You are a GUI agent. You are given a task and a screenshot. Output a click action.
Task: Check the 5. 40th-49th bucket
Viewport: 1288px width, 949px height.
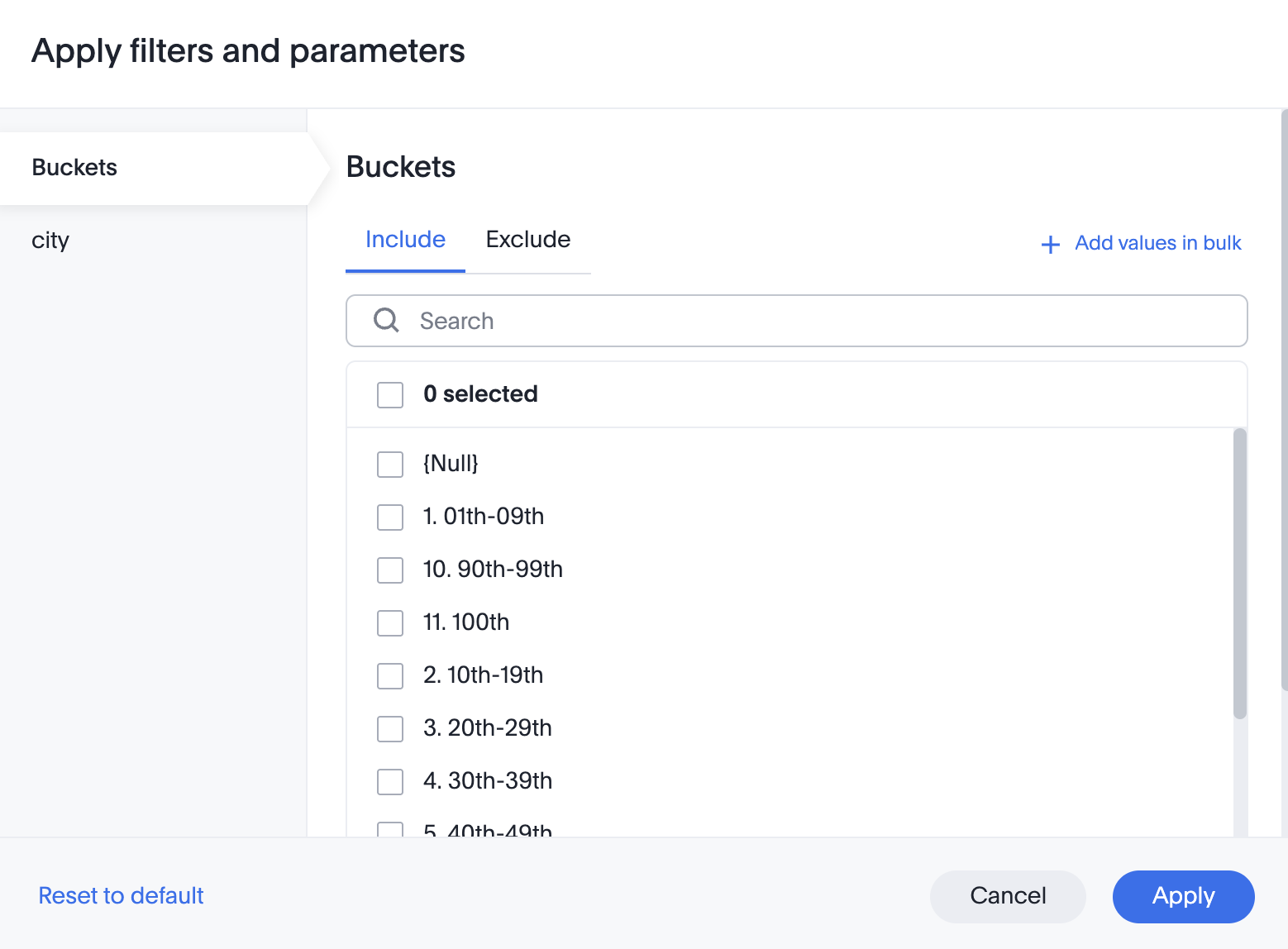pyautogui.click(x=389, y=831)
